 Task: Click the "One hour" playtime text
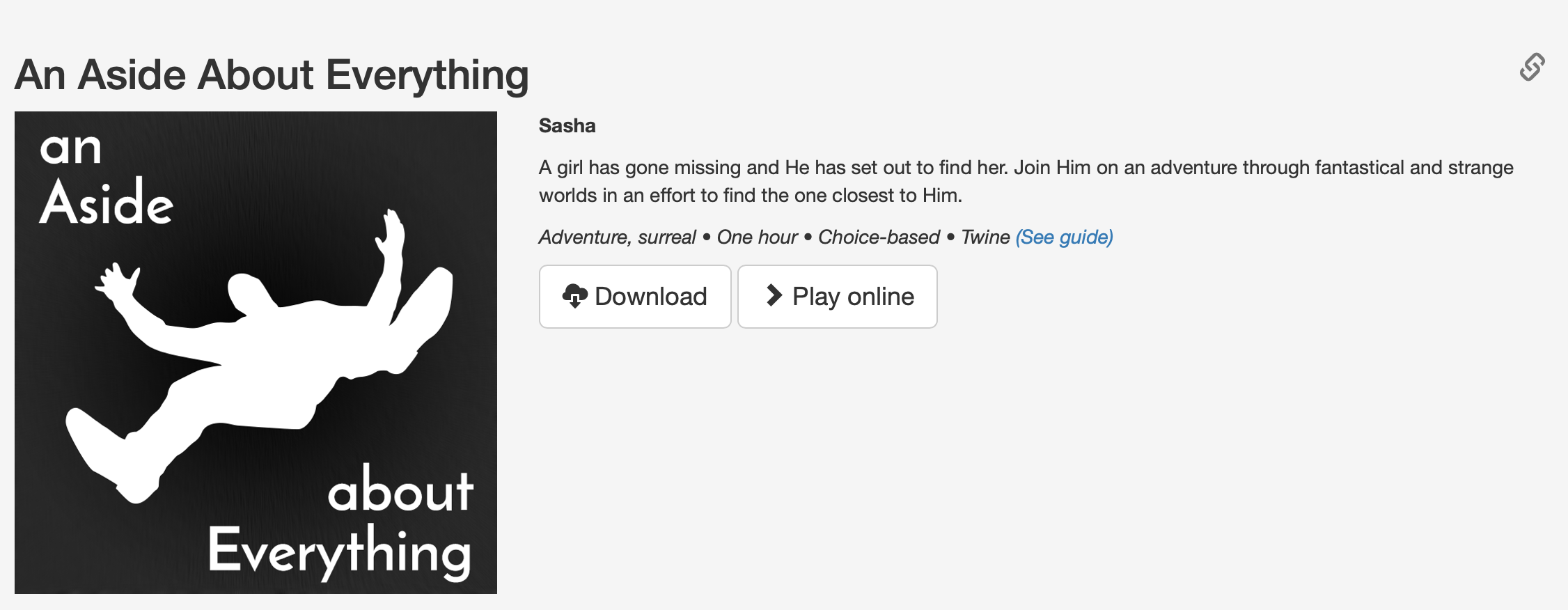click(757, 237)
